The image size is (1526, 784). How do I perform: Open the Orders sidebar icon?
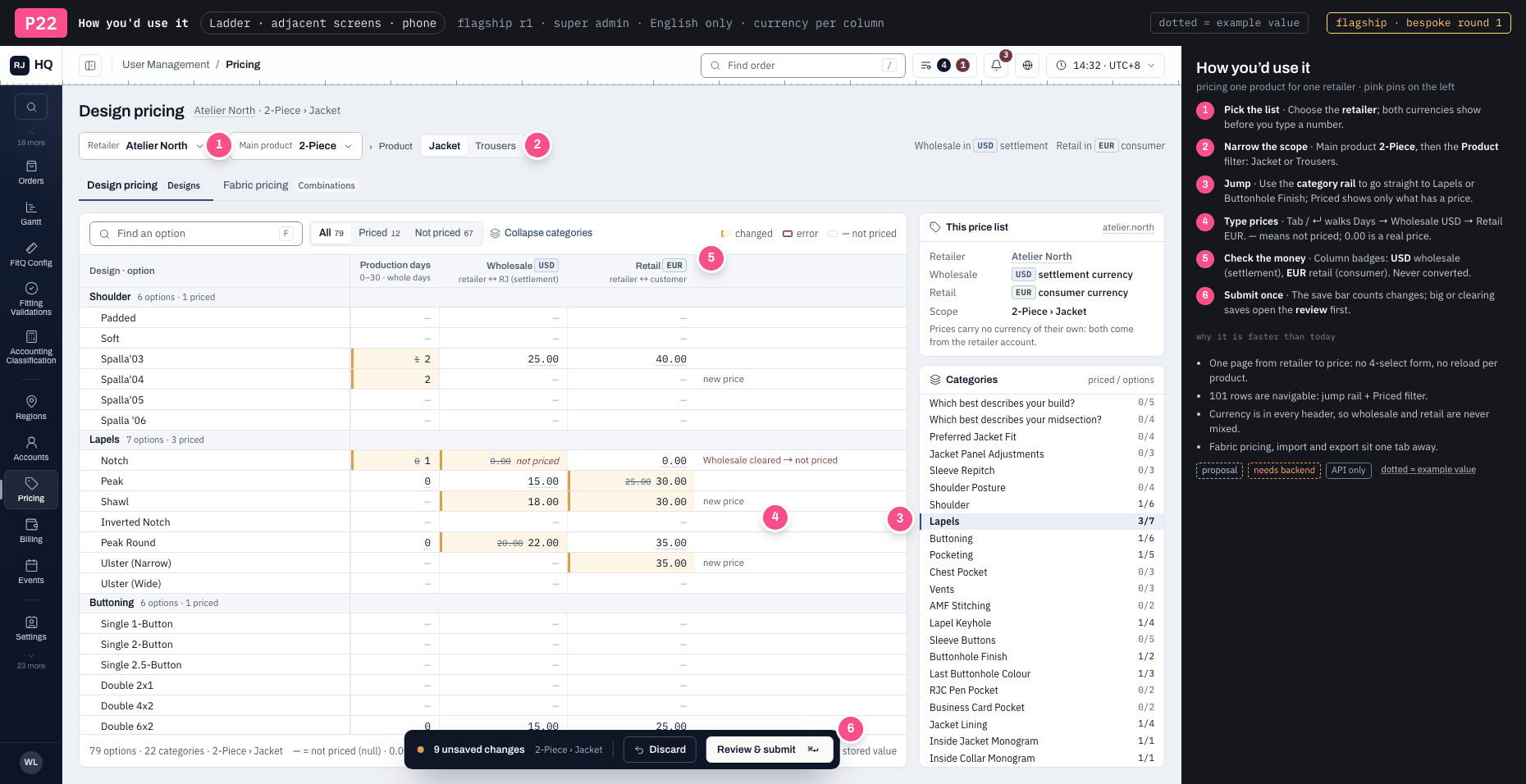click(31, 172)
